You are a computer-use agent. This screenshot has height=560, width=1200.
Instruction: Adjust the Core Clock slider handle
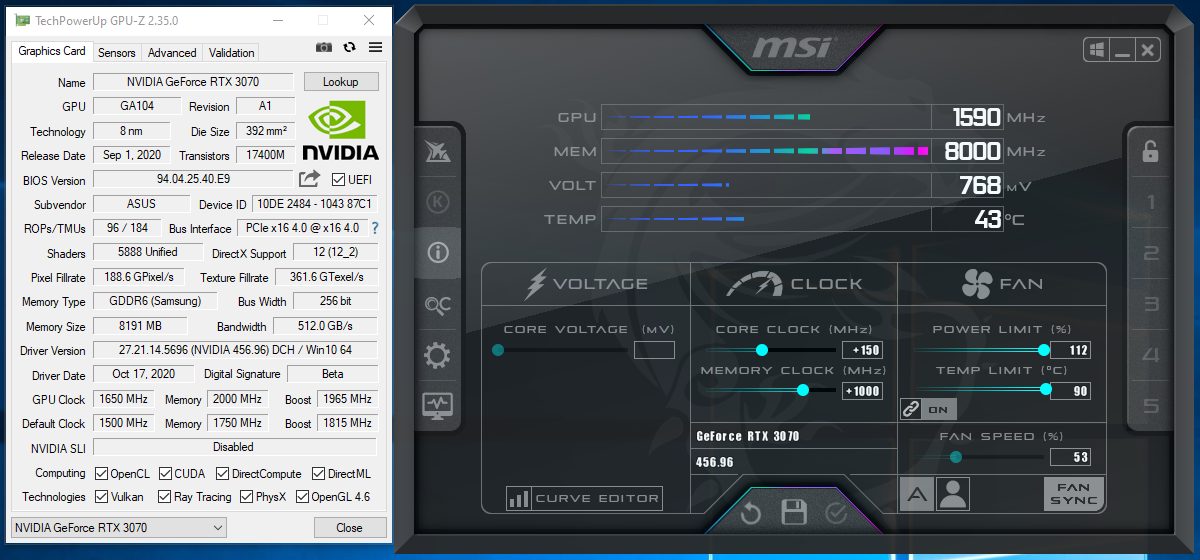762,350
